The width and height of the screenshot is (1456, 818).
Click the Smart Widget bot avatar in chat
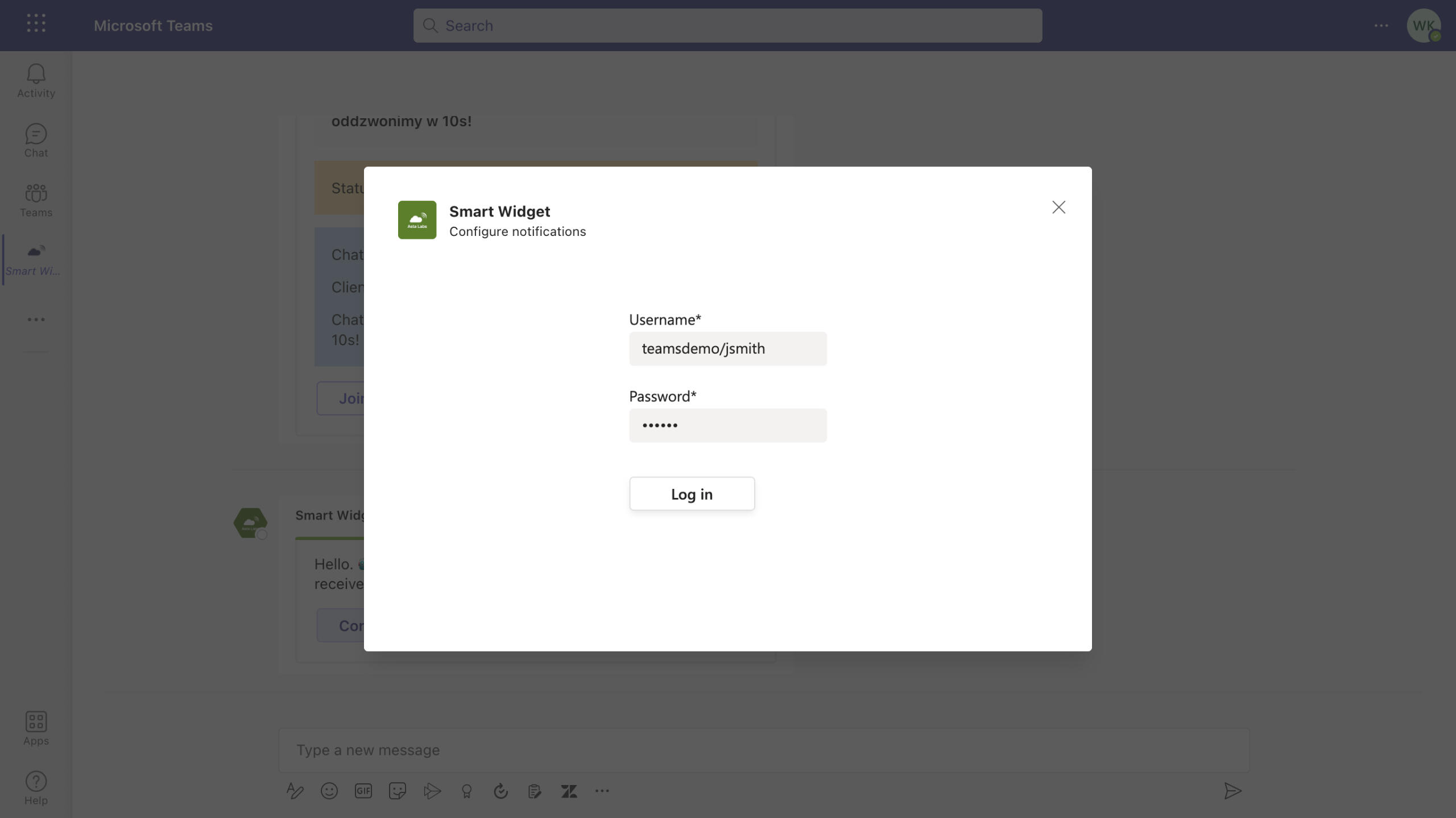point(250,523)
